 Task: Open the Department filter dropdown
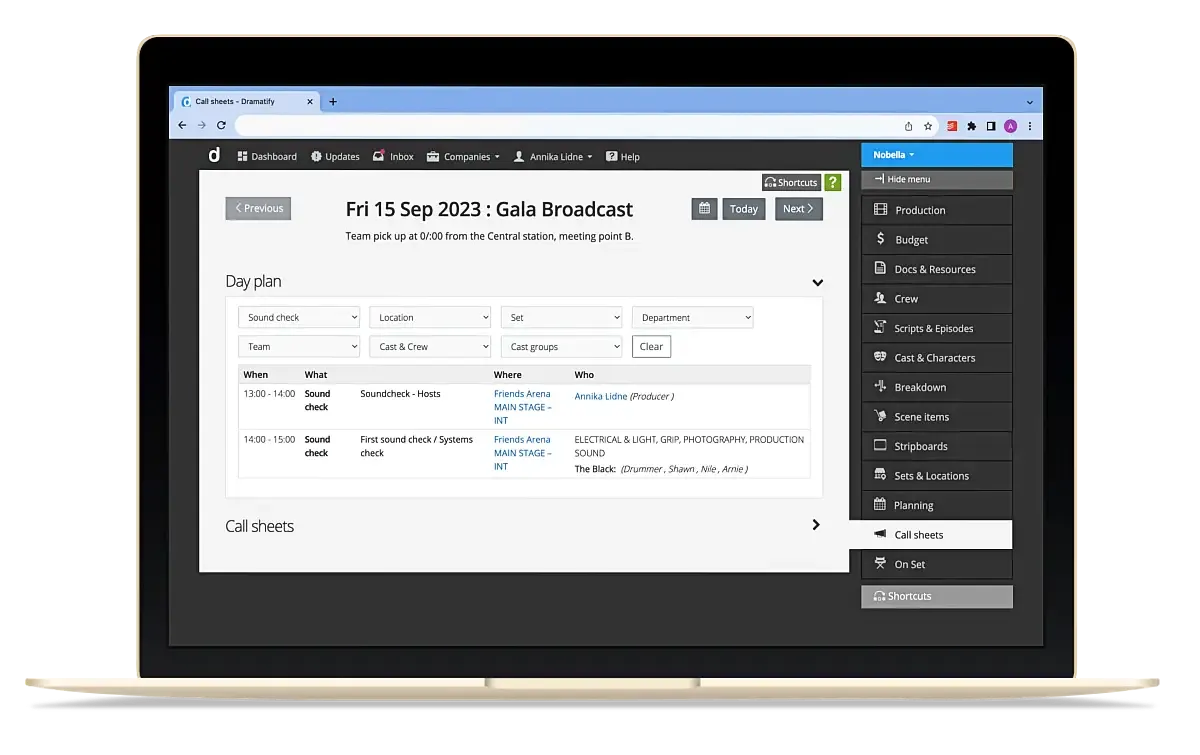692,317
